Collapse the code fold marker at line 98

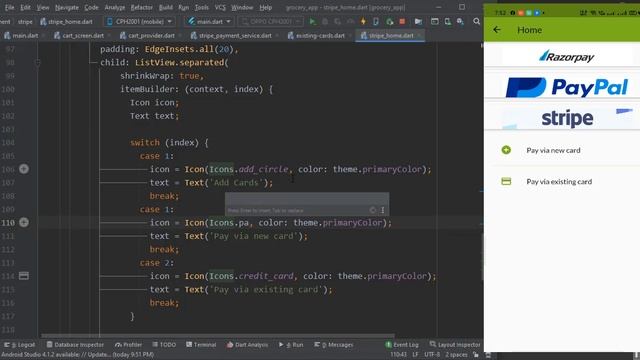point(38,62)
